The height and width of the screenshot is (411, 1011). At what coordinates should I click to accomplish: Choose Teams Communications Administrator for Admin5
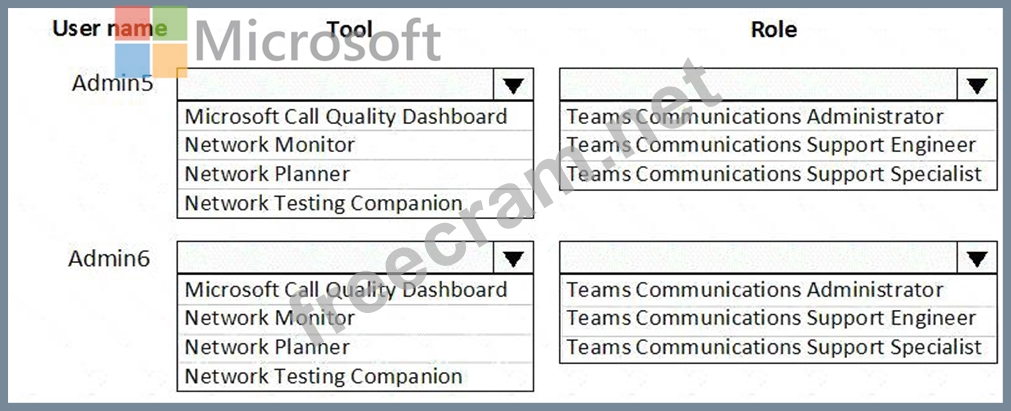[755, 117]
